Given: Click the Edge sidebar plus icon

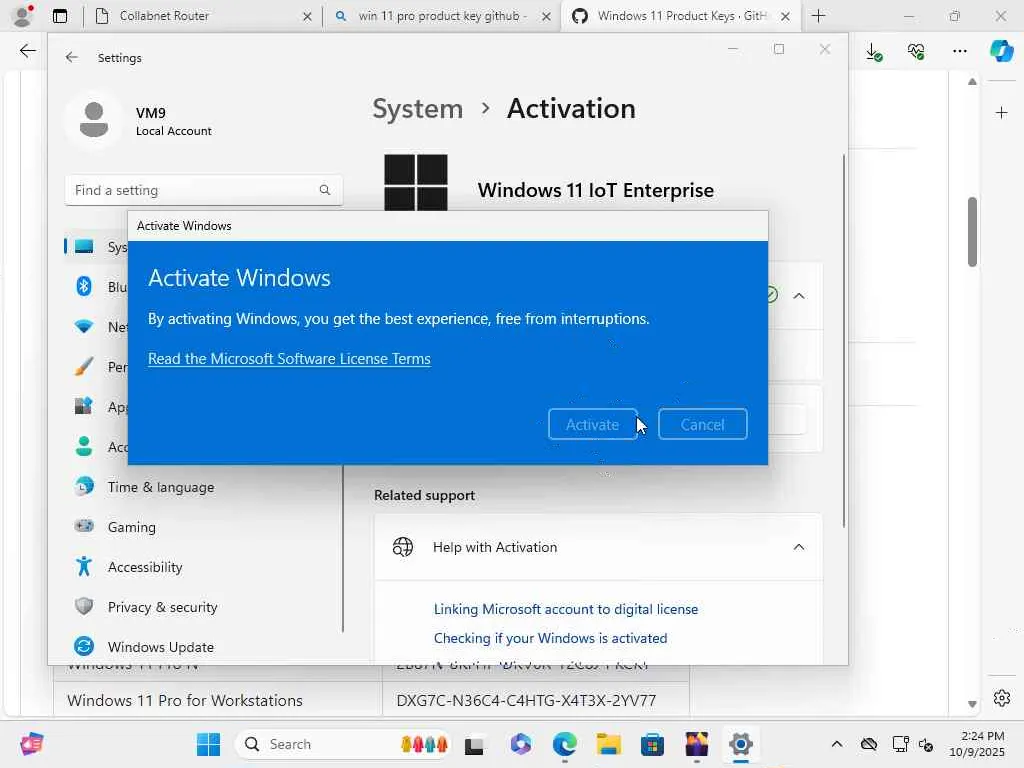Looking at the screenshot, I should [1001, 113].
